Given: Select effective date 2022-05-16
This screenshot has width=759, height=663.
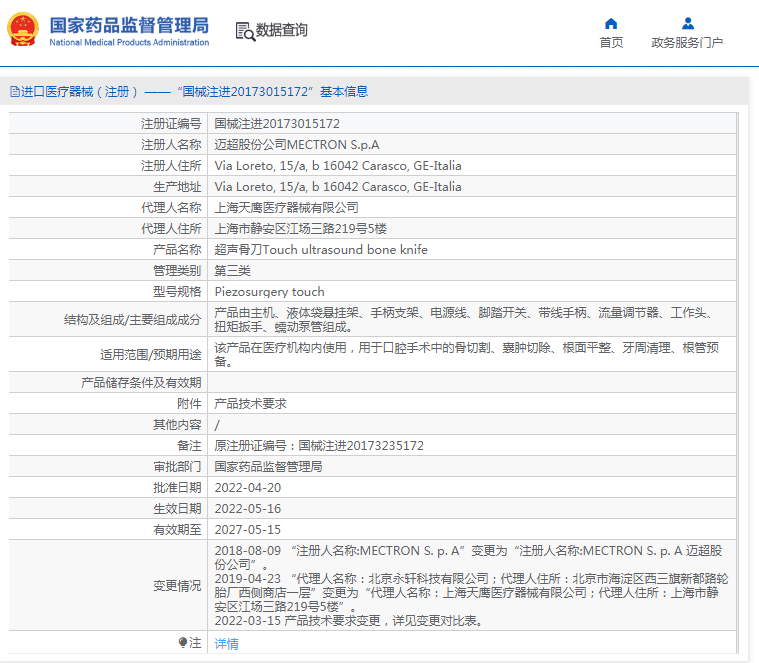Looking at the screenshot, I should tap(248, 509).
